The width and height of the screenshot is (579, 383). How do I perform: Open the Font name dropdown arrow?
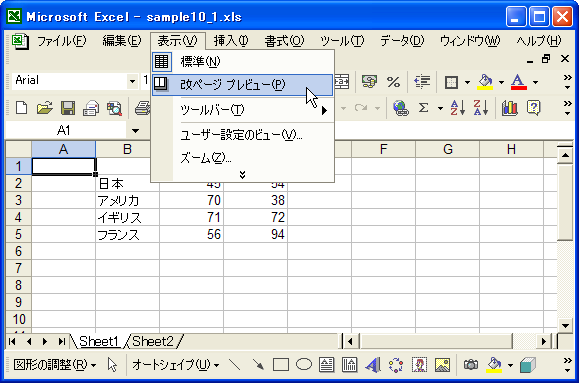coord(132,81)
